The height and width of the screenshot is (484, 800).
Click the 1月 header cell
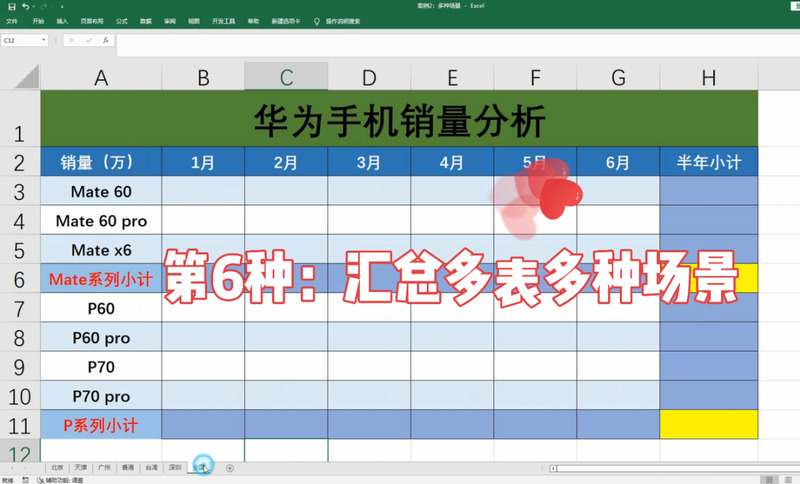pos(203,162)
